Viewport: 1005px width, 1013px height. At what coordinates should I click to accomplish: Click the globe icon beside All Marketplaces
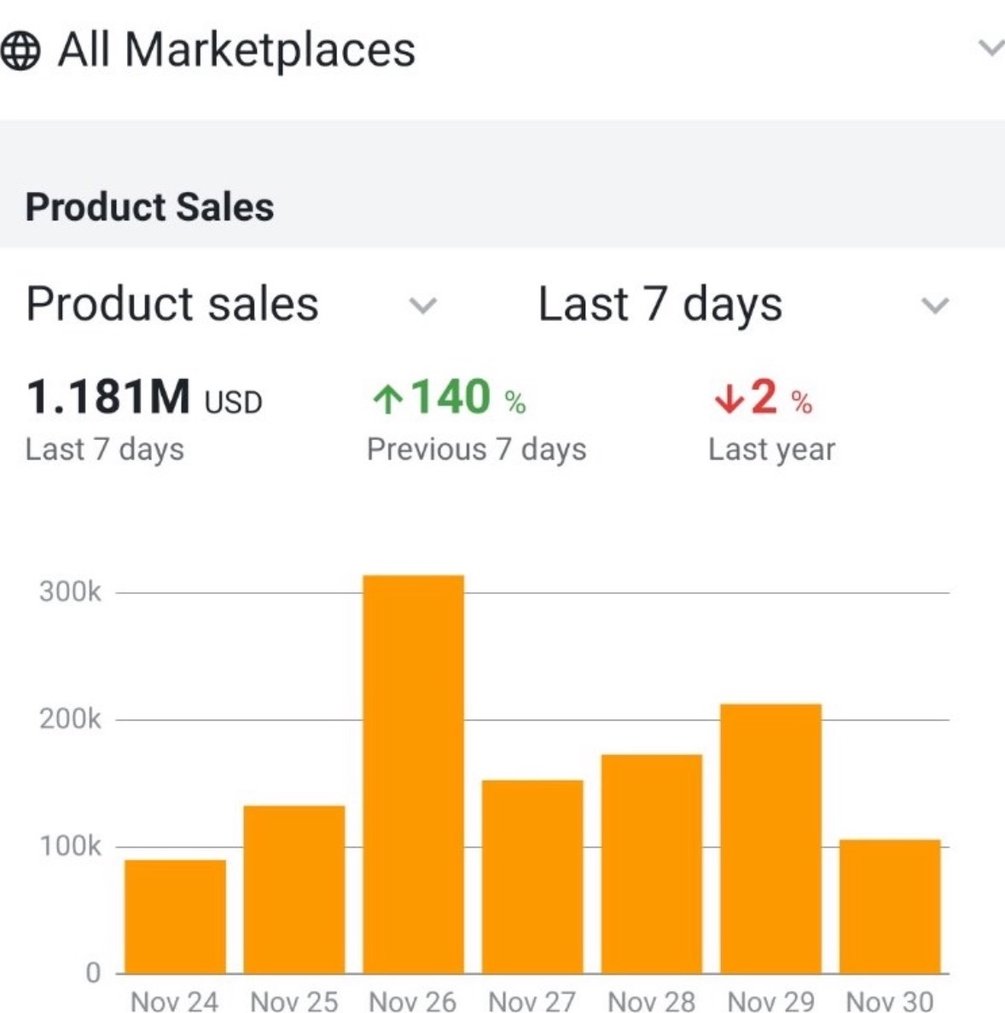(22, 51)
